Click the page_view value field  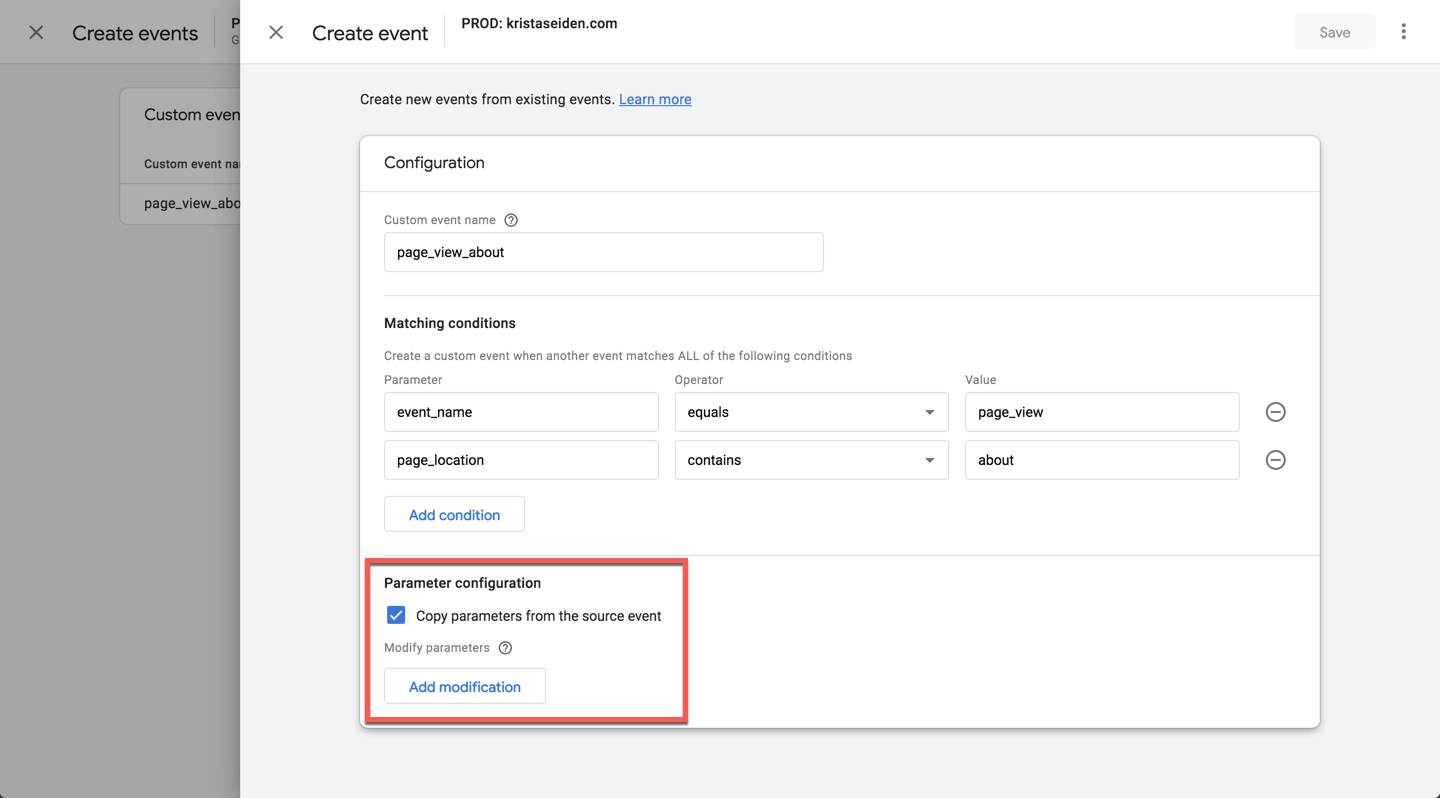[1101, 412]
